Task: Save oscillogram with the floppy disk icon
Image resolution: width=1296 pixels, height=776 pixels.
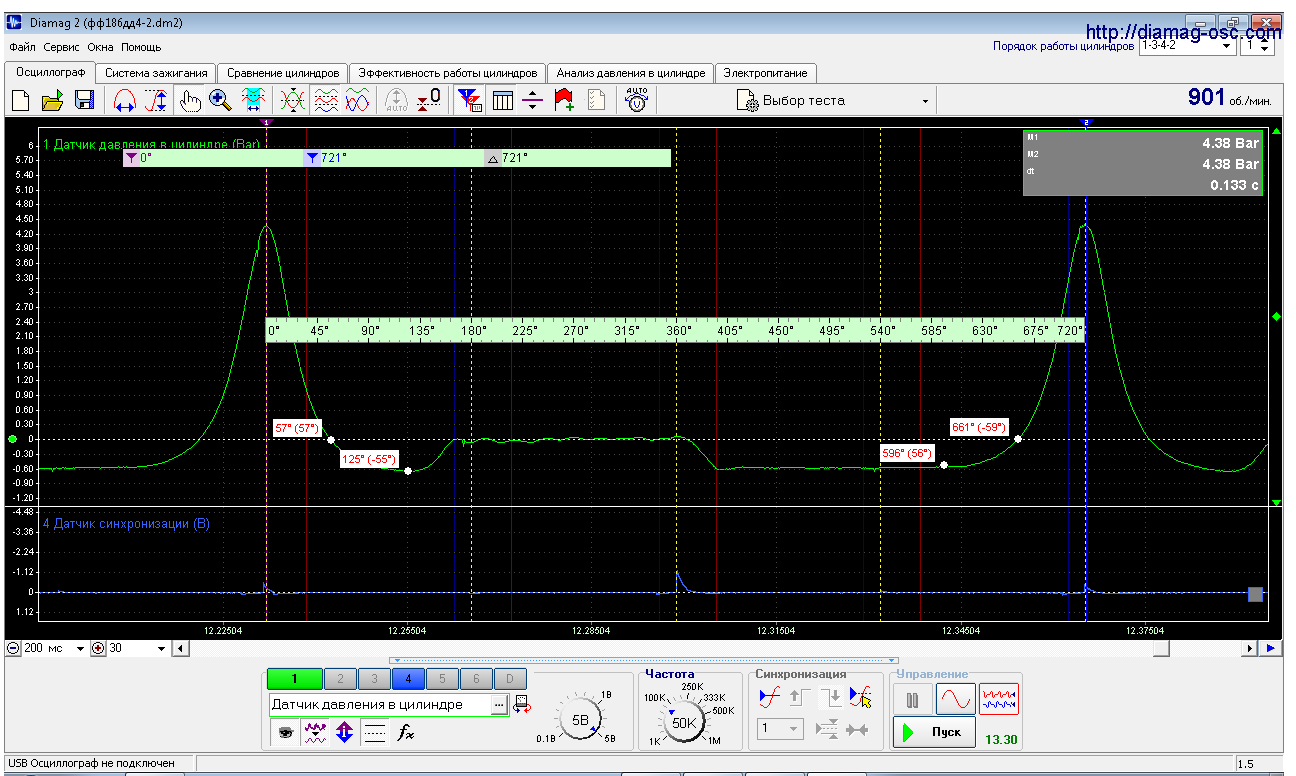Action: coord(84,100)
